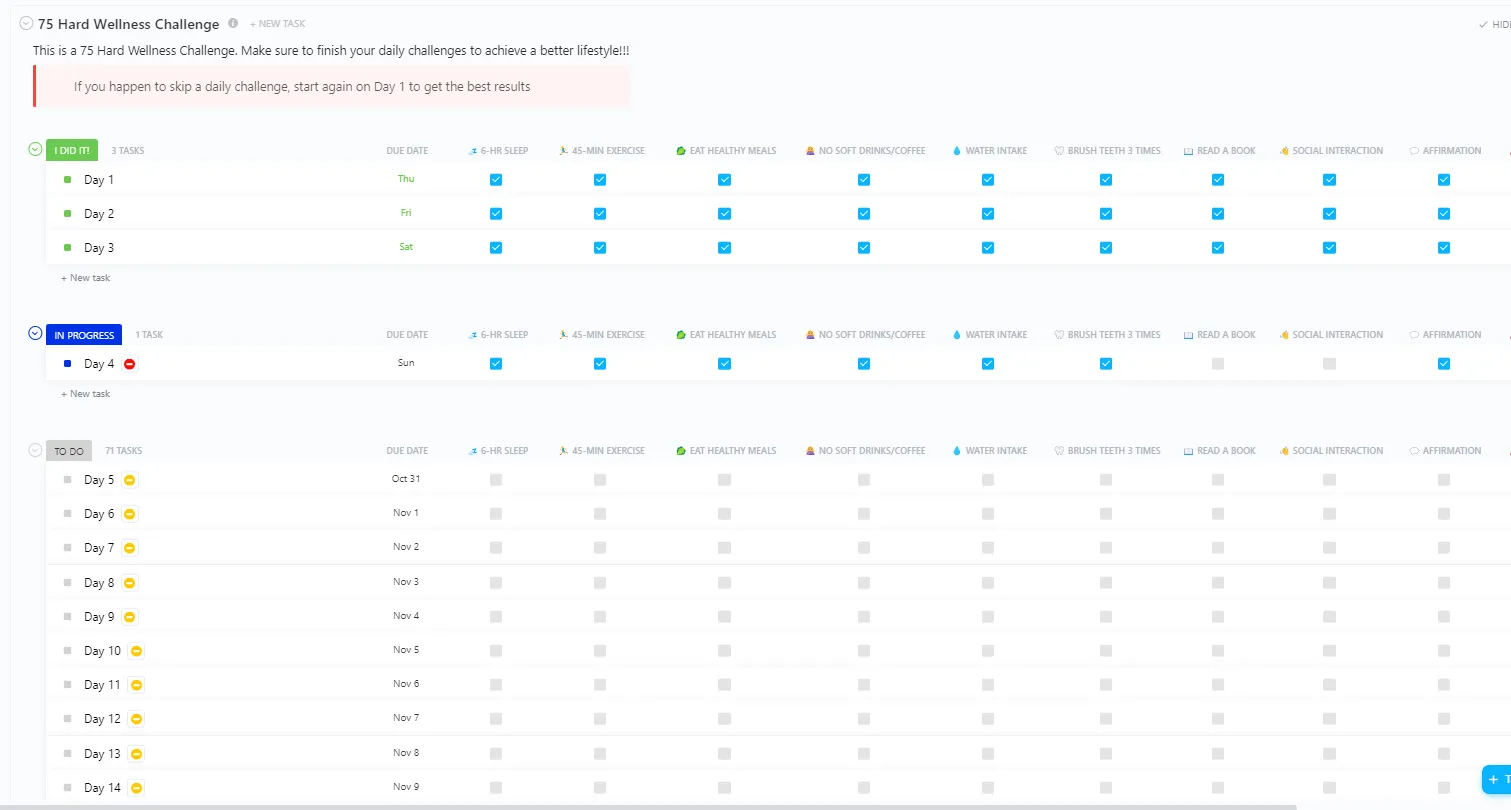
Task: Click Day 8 due date Nov 3
Action: pos(406,582)
